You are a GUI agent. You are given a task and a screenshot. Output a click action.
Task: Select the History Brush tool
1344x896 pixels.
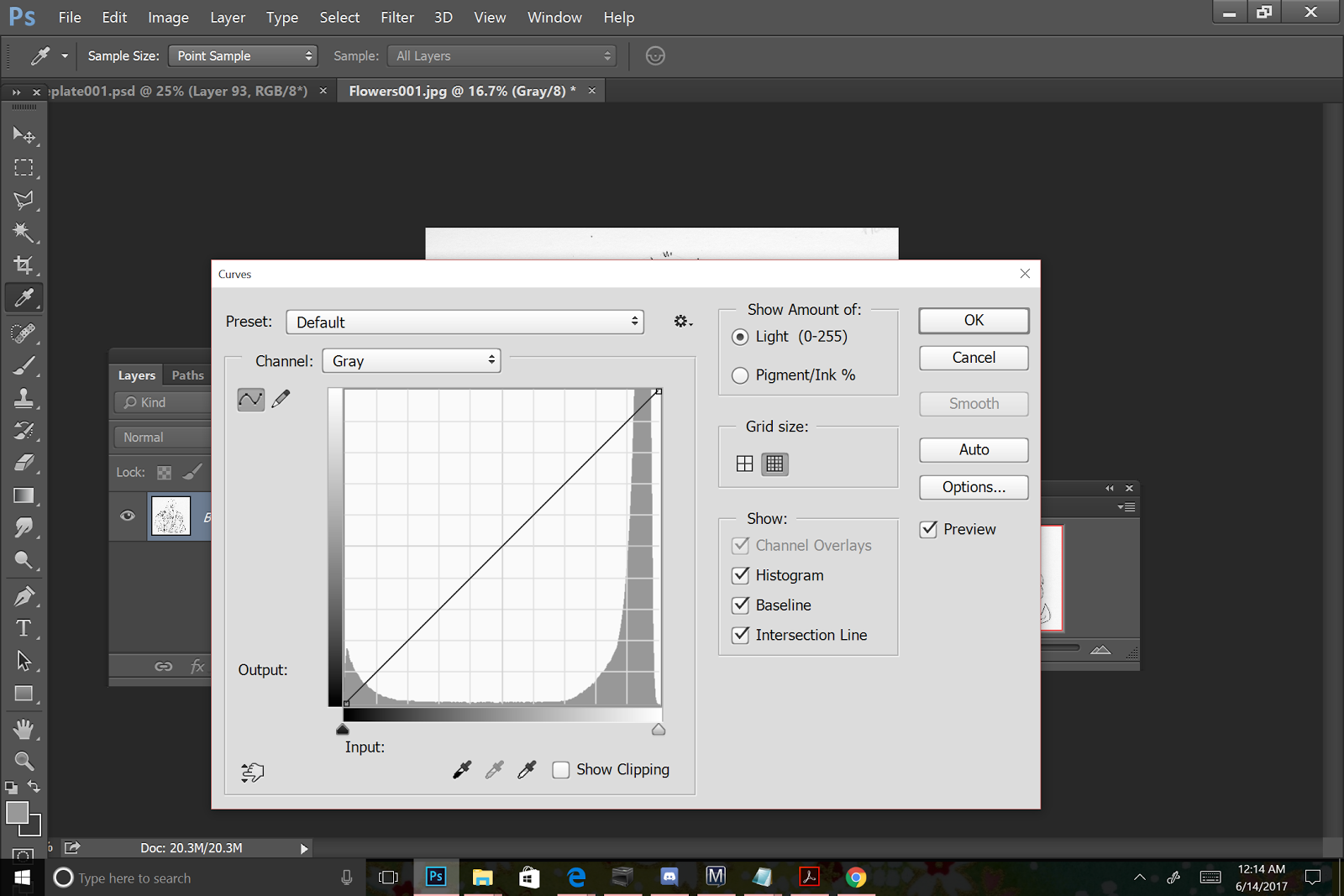pos(24,431)
